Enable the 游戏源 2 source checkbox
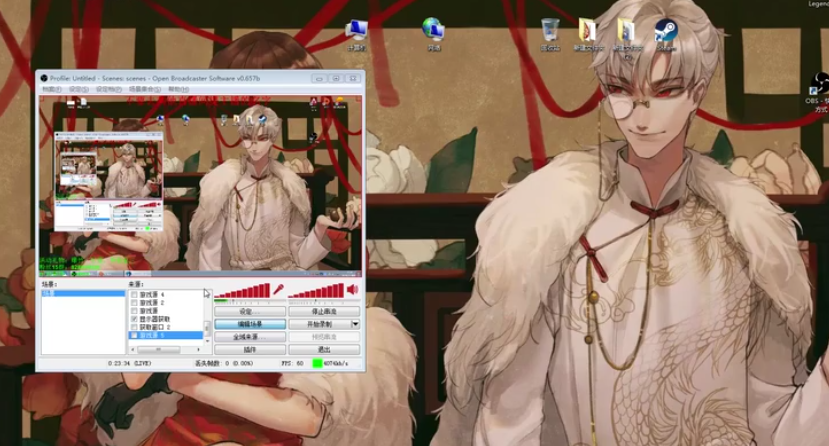 coord(134,303)
